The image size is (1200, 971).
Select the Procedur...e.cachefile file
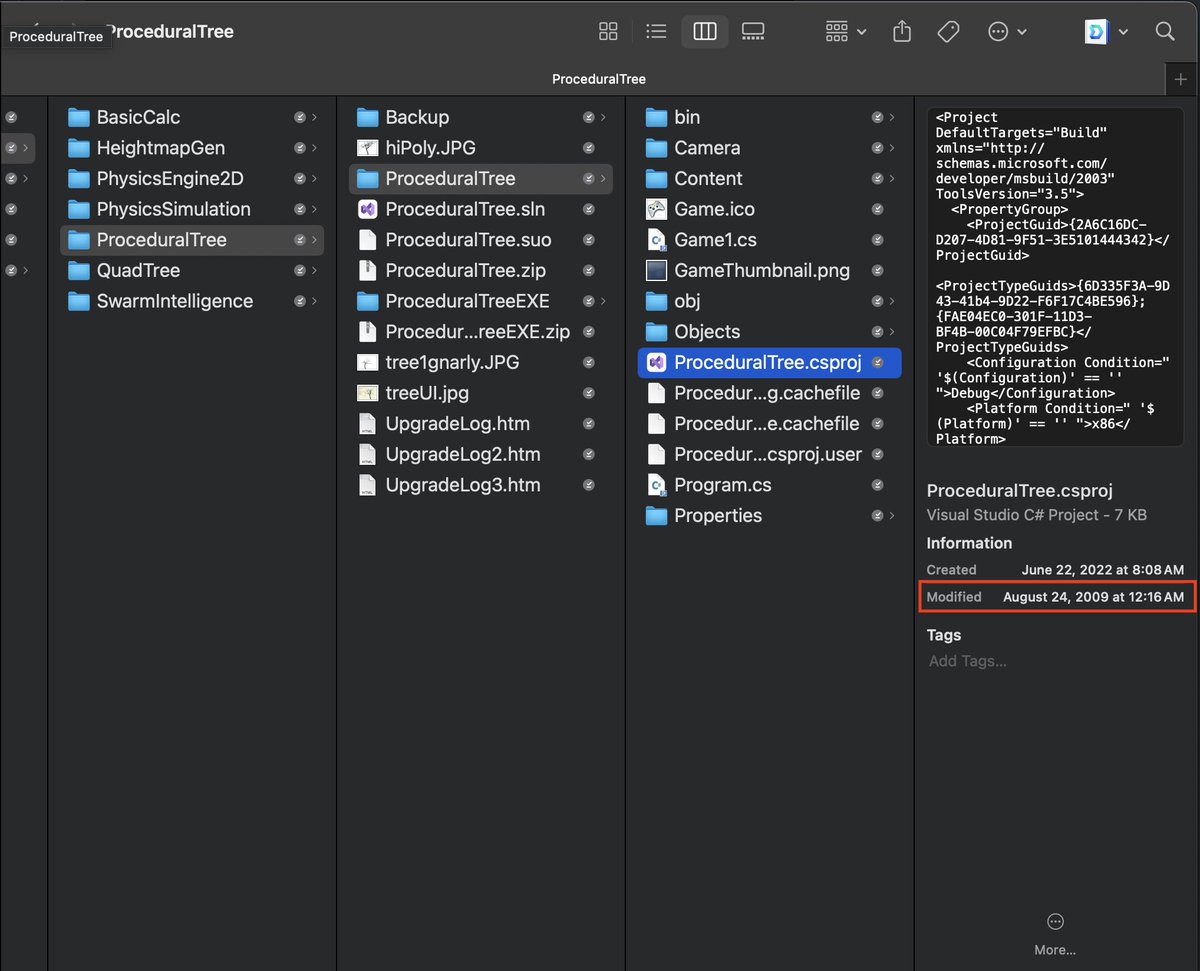769,424
